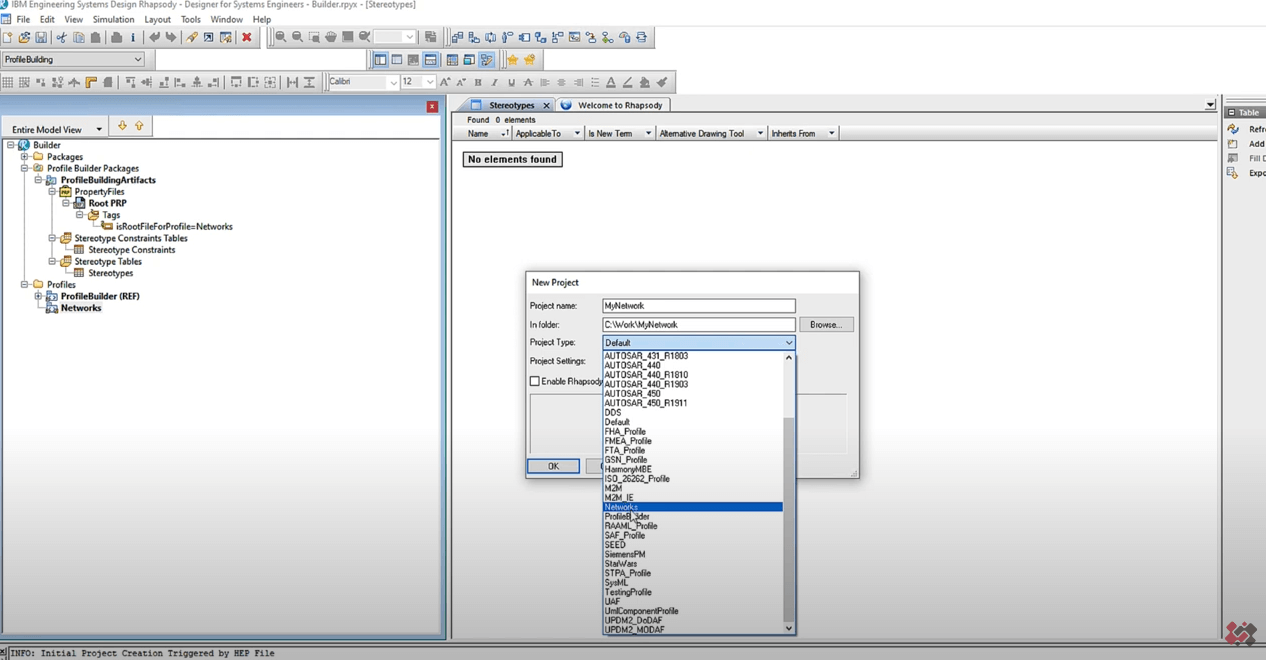Click the increase font size icon
This screenshot has width=1266, height=660.
coord(445,82)
